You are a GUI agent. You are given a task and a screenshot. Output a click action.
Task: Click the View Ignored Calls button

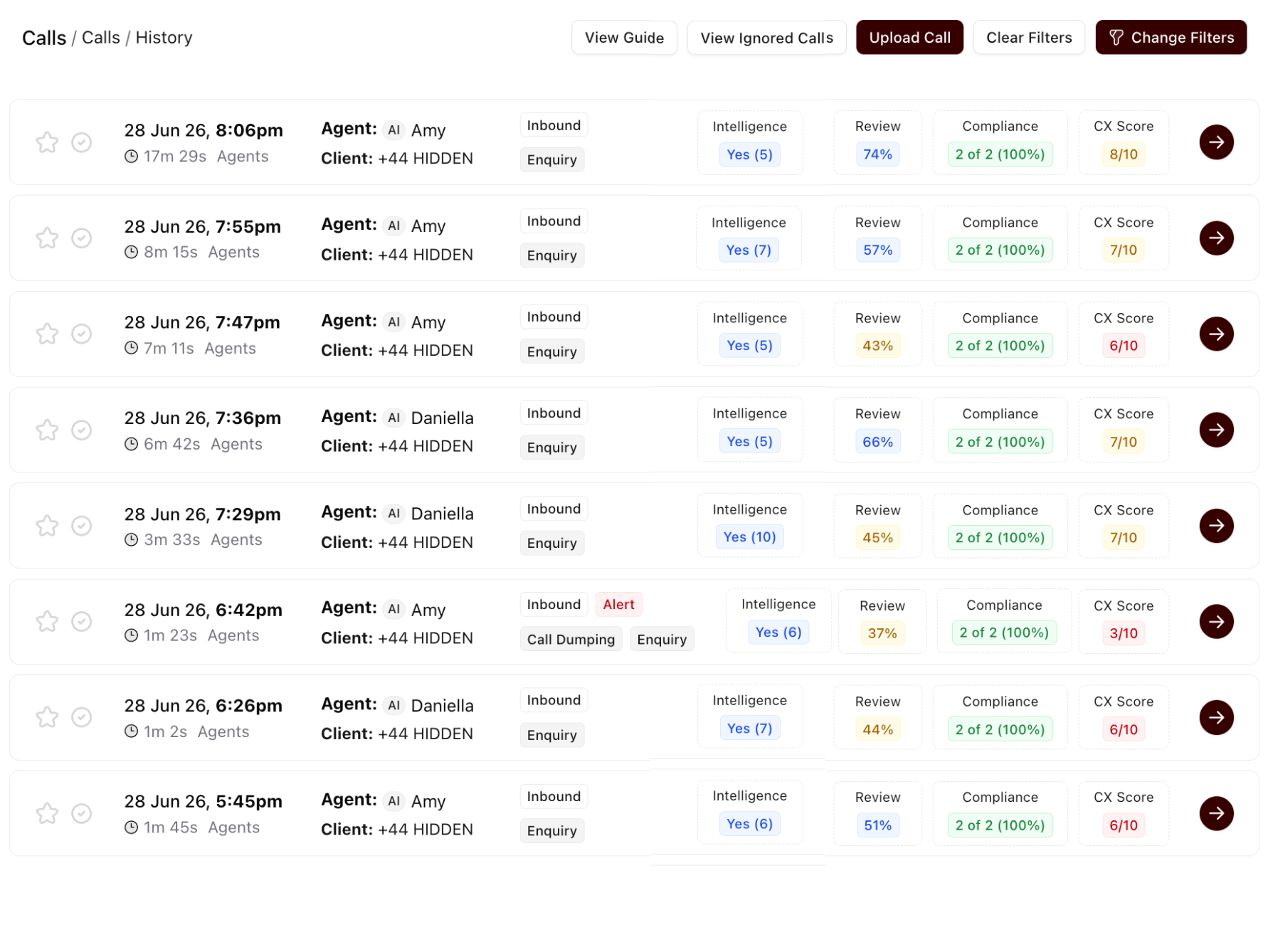766,37
